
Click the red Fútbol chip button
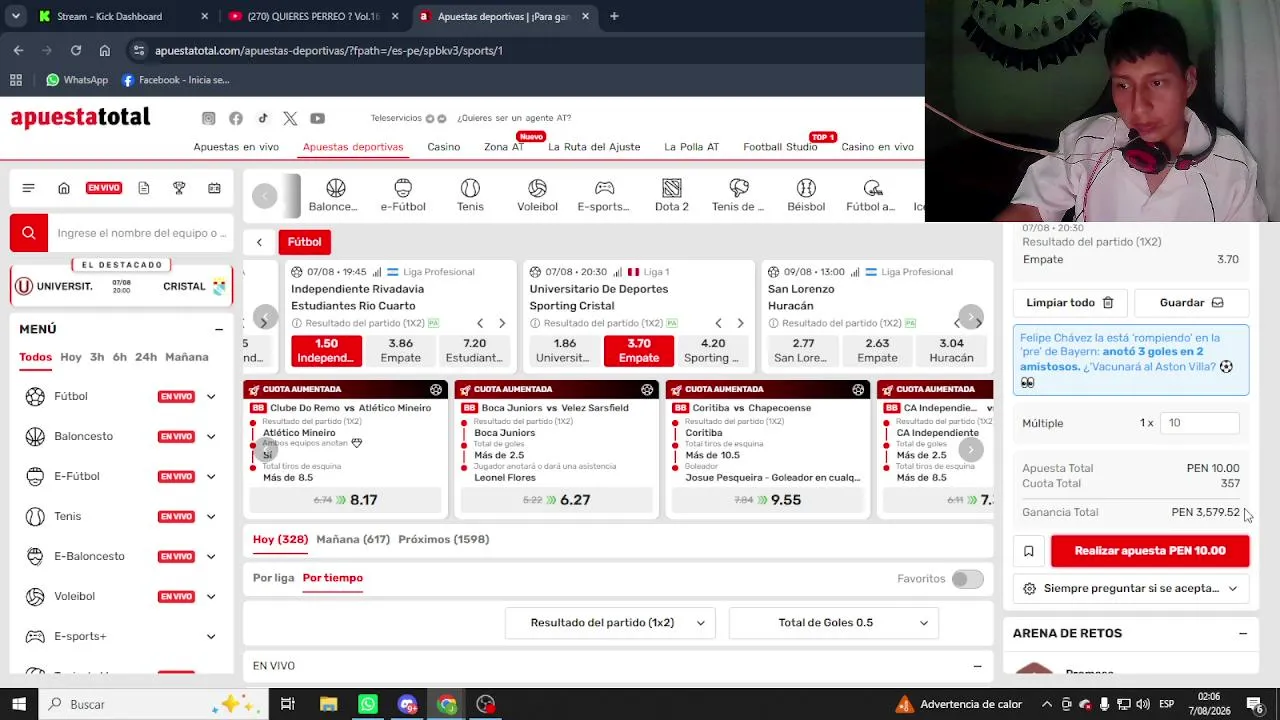coord(305,242)
